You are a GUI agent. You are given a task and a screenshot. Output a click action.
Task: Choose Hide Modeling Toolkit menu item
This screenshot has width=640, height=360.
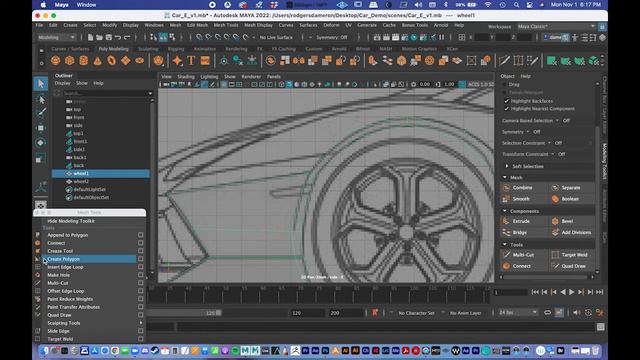point(71,221)
